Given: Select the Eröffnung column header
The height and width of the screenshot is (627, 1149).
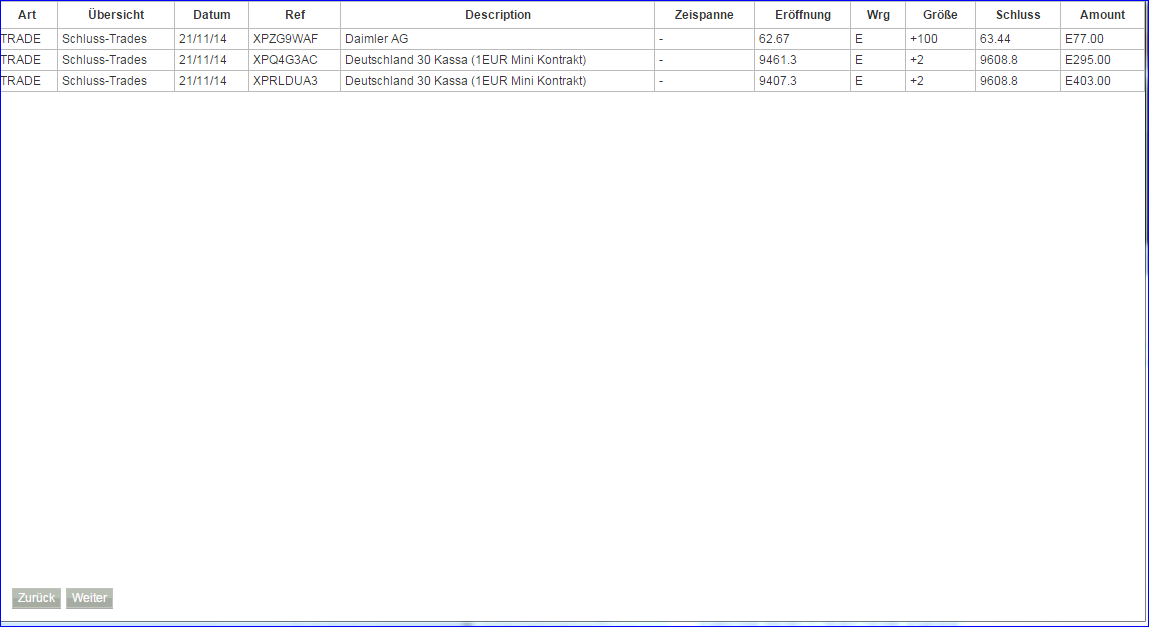Looking at the screenshot, I should [802, 15].
